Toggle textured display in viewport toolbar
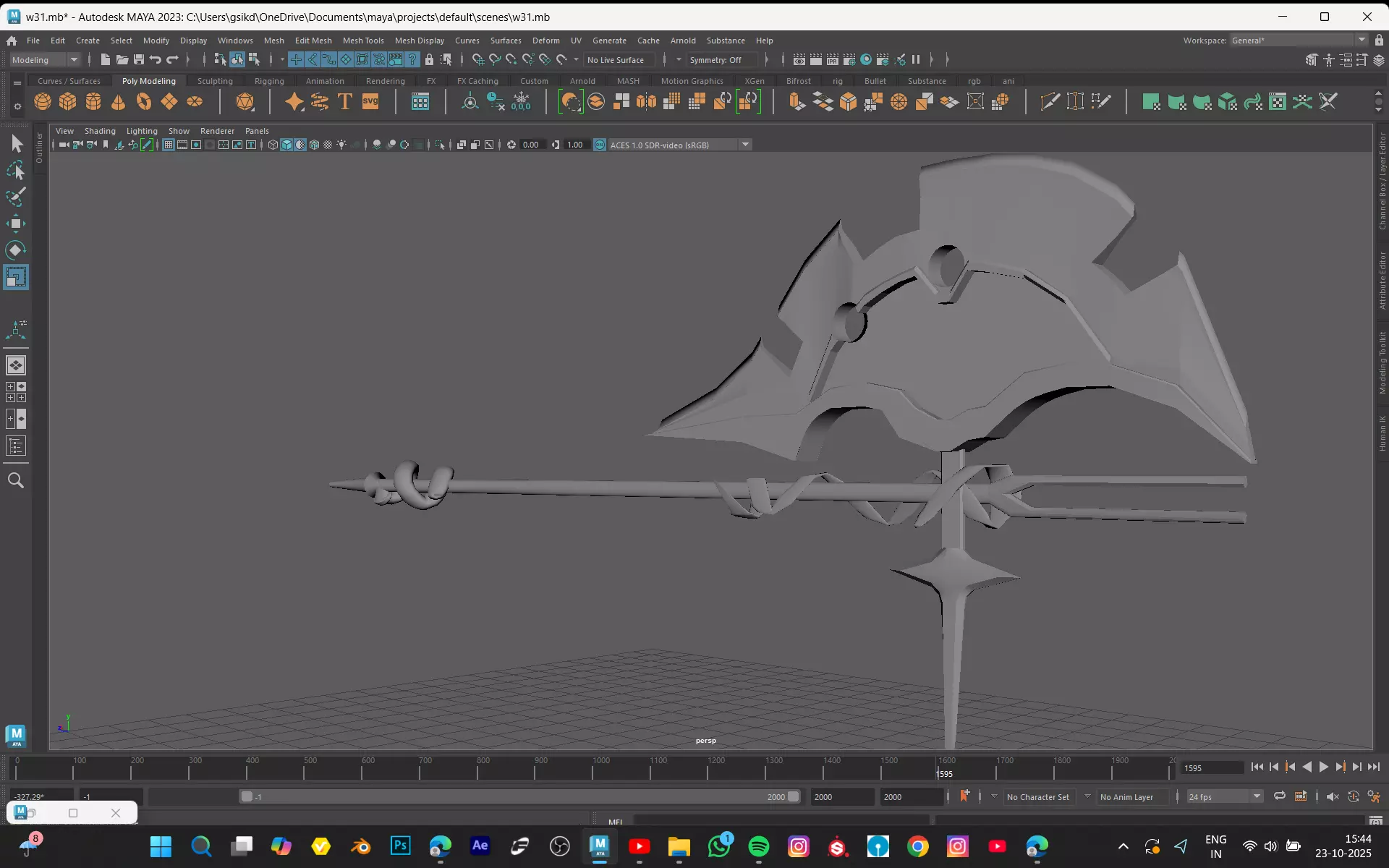Viewport: 1389px width, 868px height. click(328, 145)
